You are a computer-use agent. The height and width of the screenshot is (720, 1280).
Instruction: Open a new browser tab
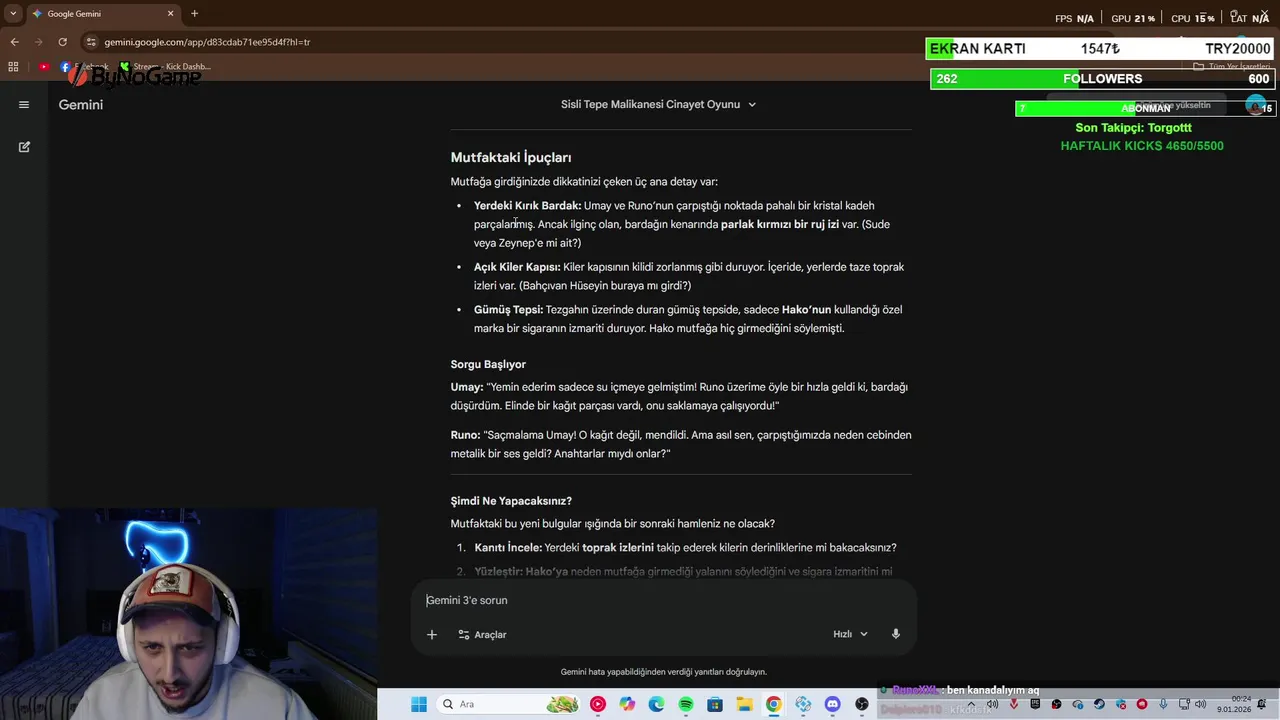coord(194,14)
